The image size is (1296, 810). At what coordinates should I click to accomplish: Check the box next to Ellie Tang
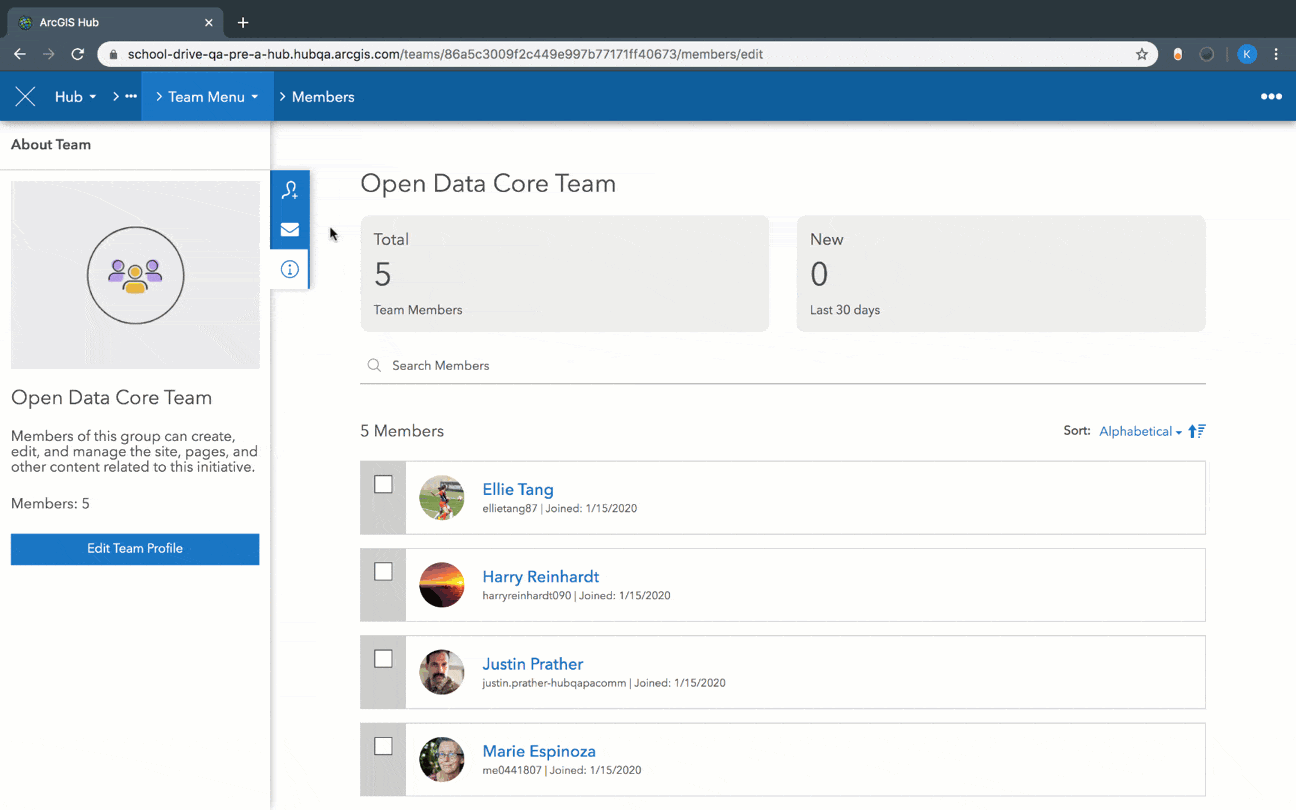(x=383, y=484)
